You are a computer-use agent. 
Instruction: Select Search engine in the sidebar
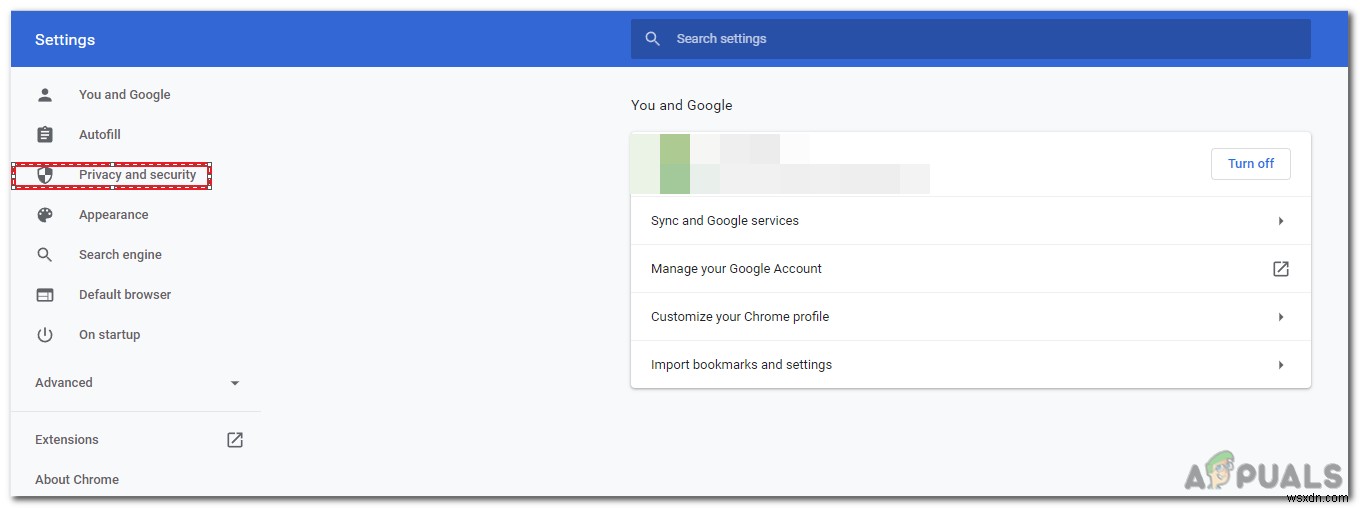click(x=120, y=255)
